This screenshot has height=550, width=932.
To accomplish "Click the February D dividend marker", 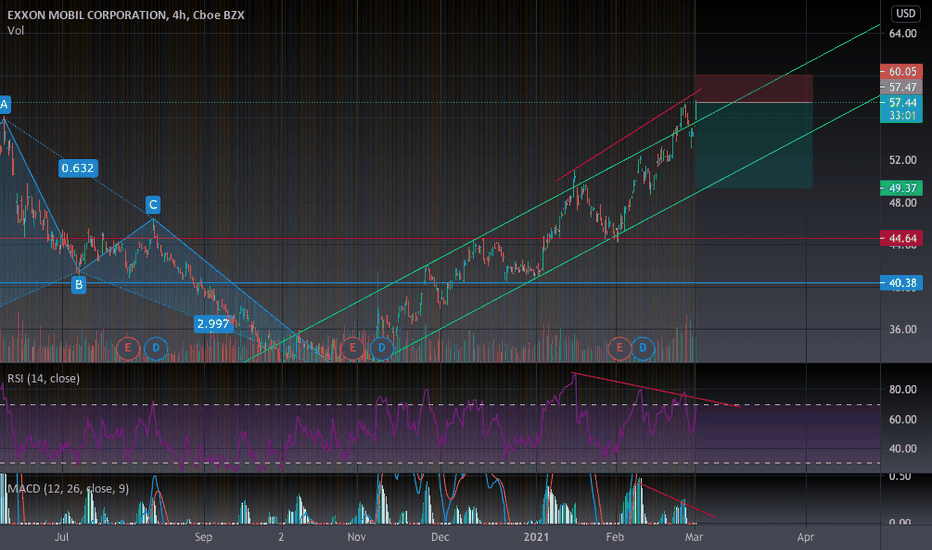I will [x=643, y=348].
